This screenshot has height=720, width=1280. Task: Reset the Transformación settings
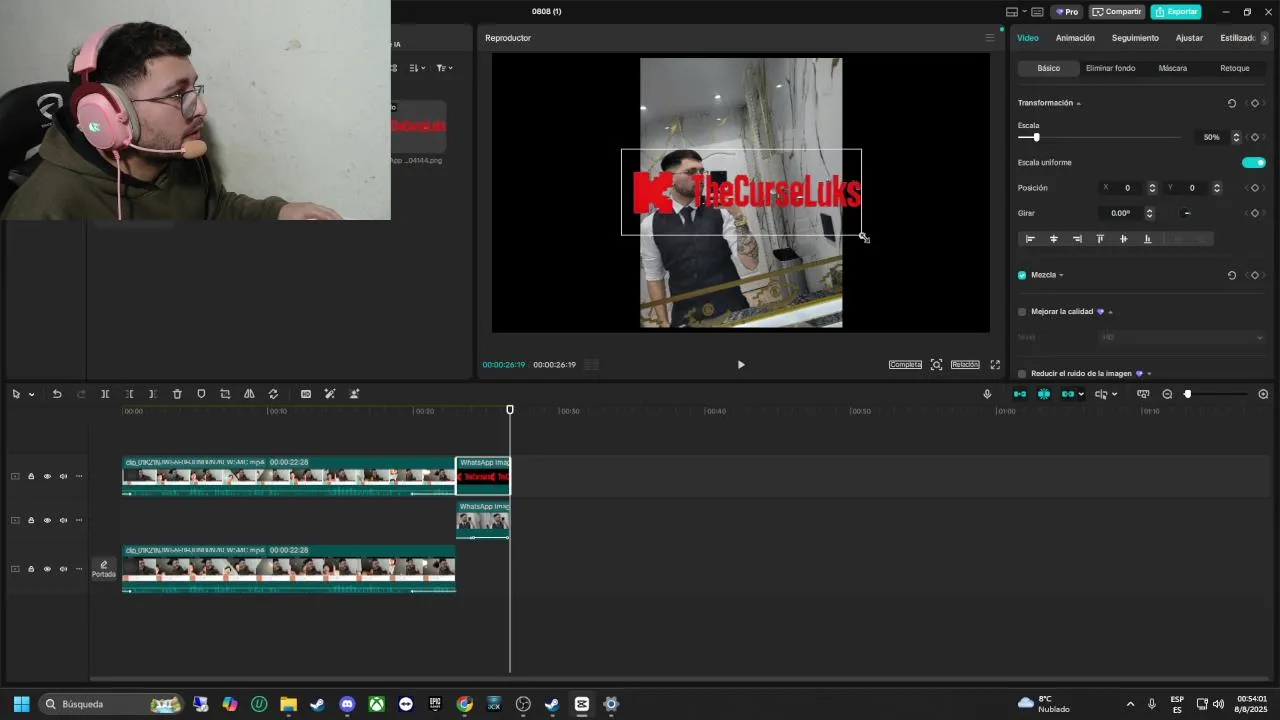point(1232,103)
